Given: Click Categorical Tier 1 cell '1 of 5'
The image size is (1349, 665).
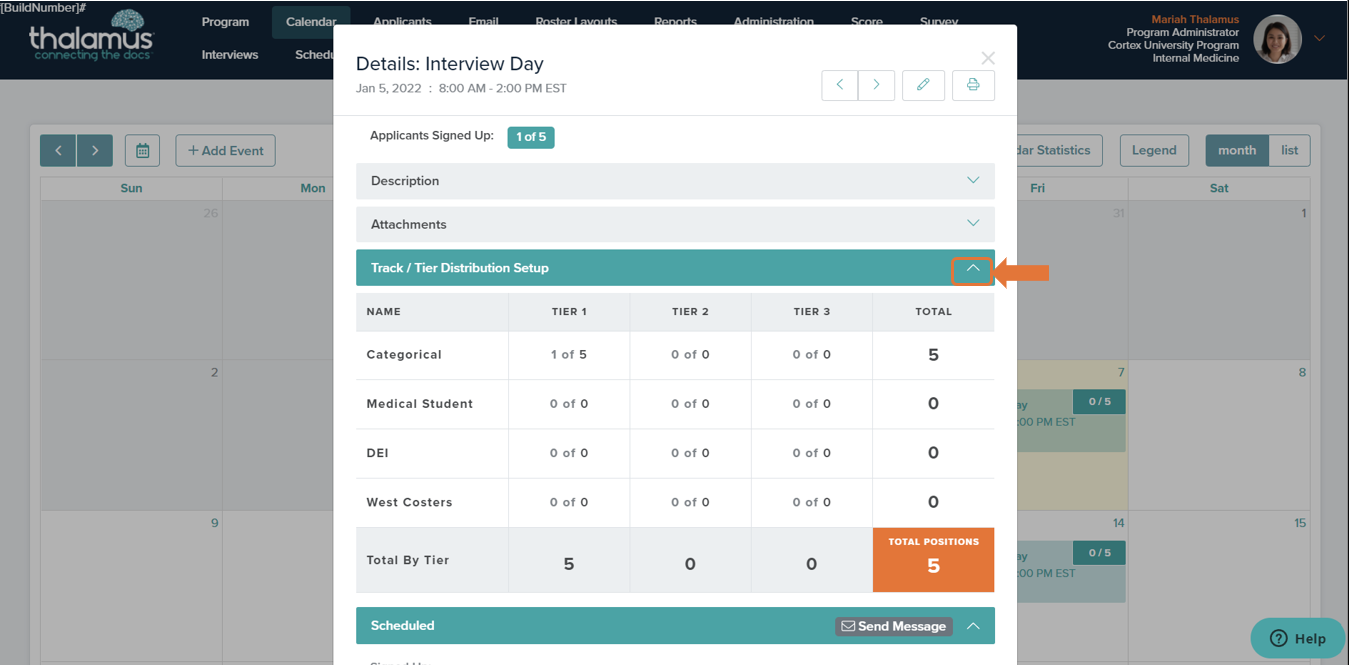Looking at the screenshot, I should point(569,355).
